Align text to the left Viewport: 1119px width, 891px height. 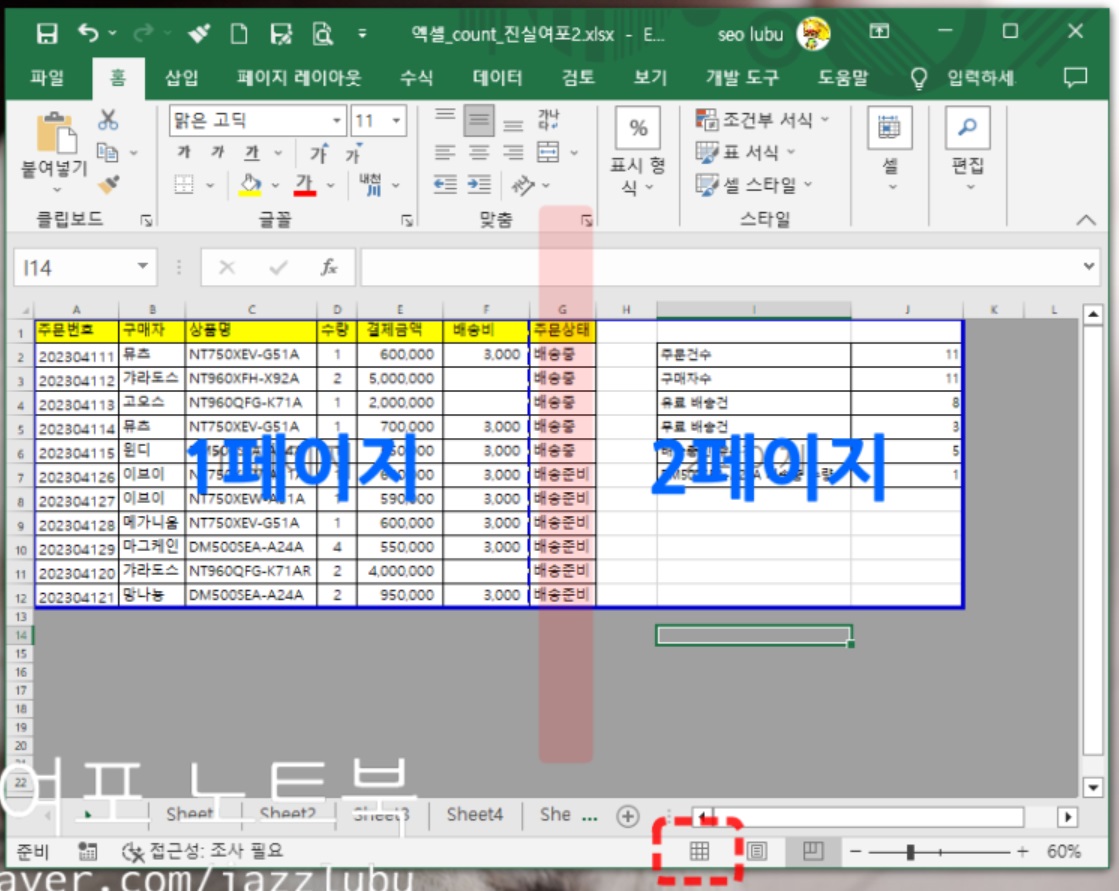[x=445, y=152]
